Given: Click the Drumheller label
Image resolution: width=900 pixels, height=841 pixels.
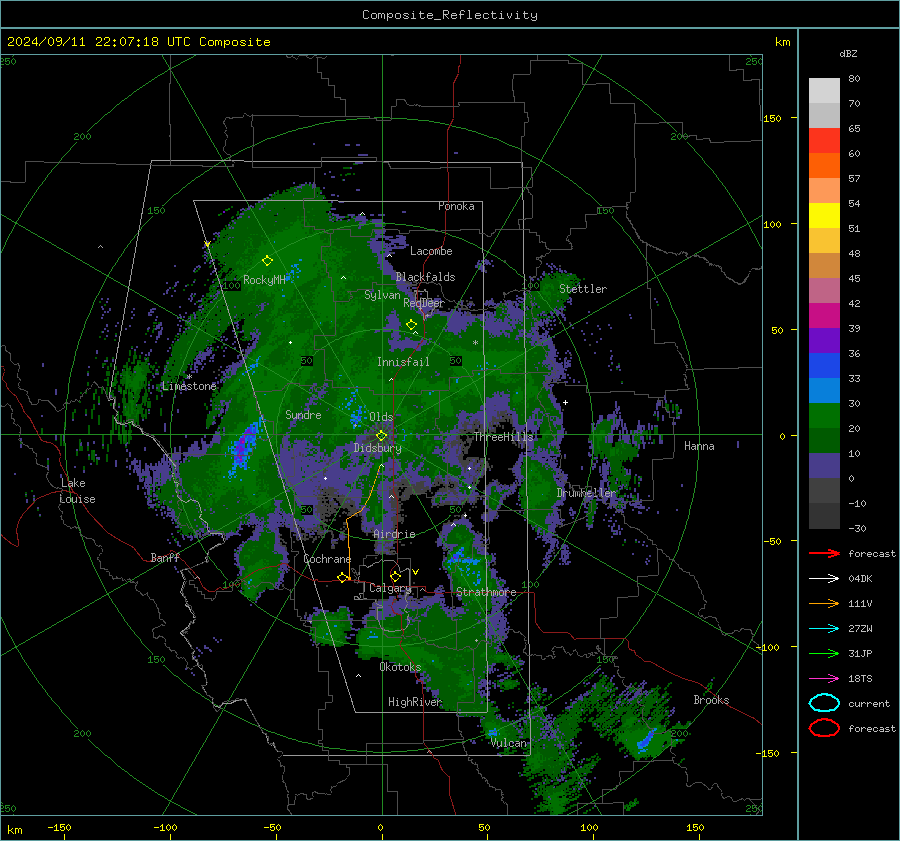Looking at the screenshot, I should [x=586, y=493].
